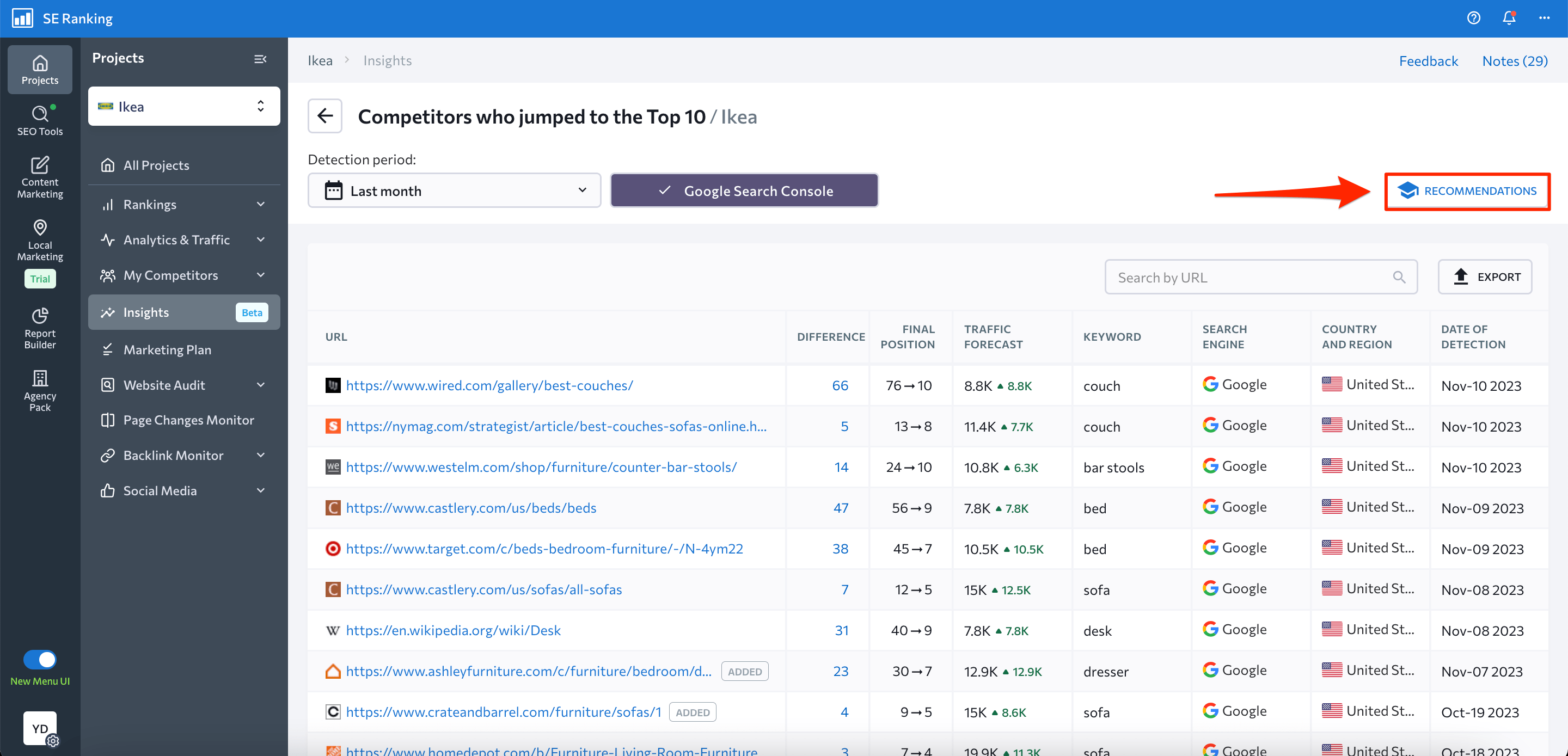The height and width of the screenshot is (756, 1568).
Task: Click the 'desk' keyword cell
Action: point(1097,631)
